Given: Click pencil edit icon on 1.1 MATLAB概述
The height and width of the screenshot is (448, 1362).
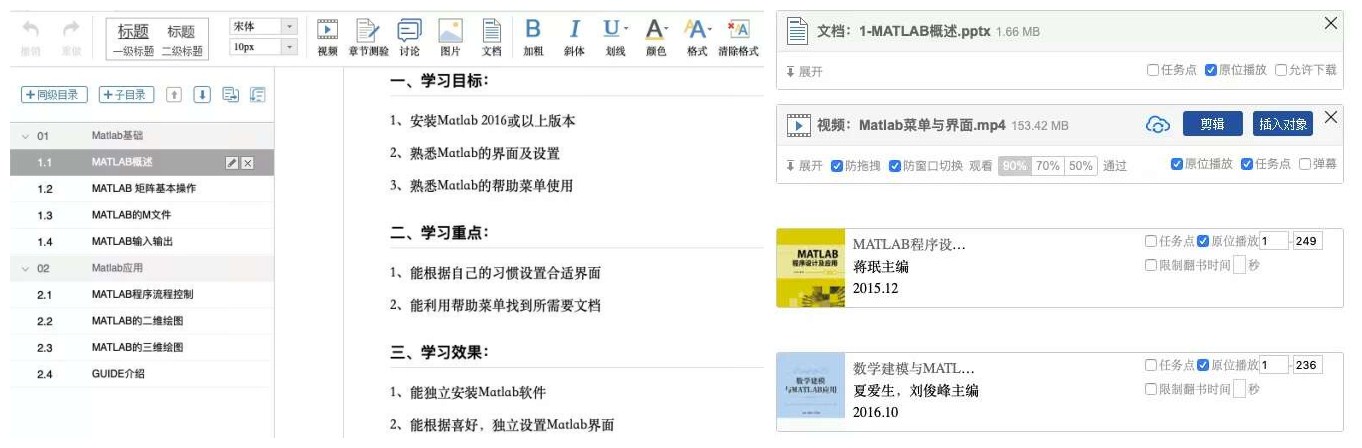Looking at the screenshot, I should tap(232, 163).
